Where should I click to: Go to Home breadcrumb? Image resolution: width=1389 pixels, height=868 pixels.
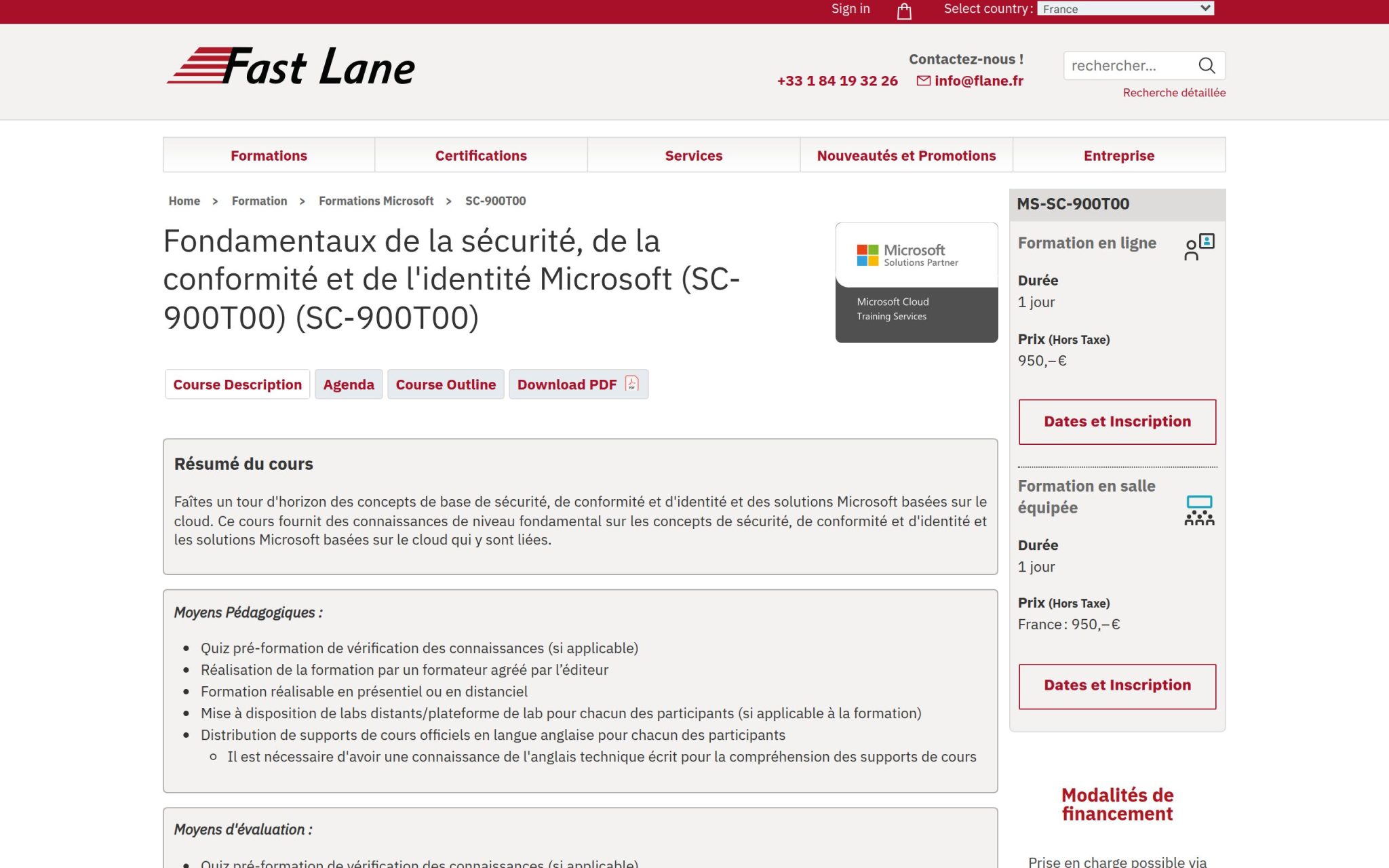(184, 201)
